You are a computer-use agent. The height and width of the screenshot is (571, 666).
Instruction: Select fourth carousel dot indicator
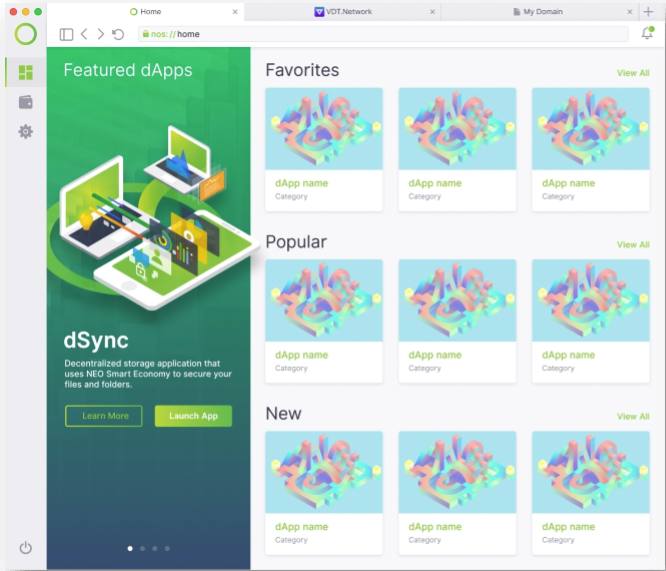coord(167,548)
